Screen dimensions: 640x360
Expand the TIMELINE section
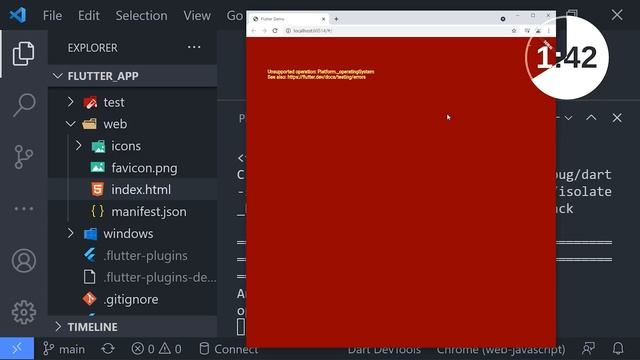pos(133,327)
